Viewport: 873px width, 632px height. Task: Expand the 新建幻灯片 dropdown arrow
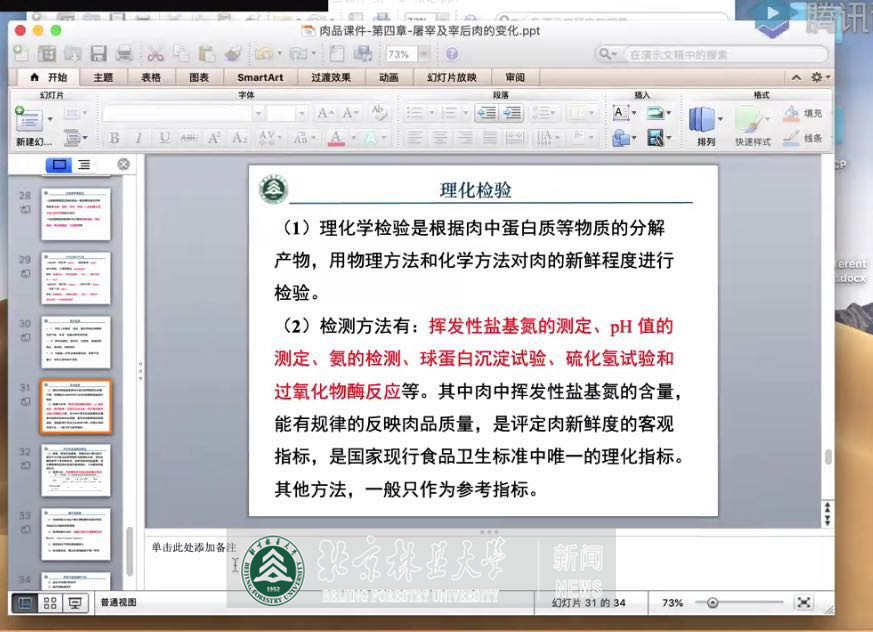click(49, 118)
